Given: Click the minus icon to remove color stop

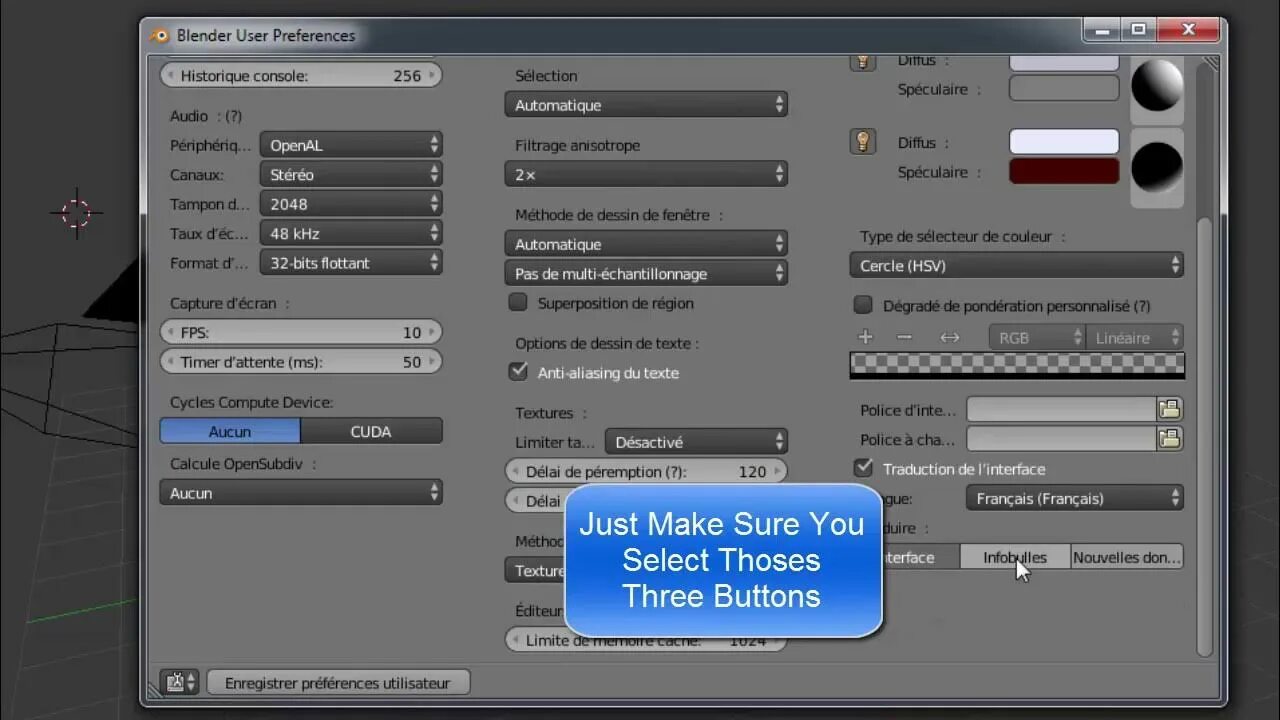Looking at the screenshot, I should 905,337.
